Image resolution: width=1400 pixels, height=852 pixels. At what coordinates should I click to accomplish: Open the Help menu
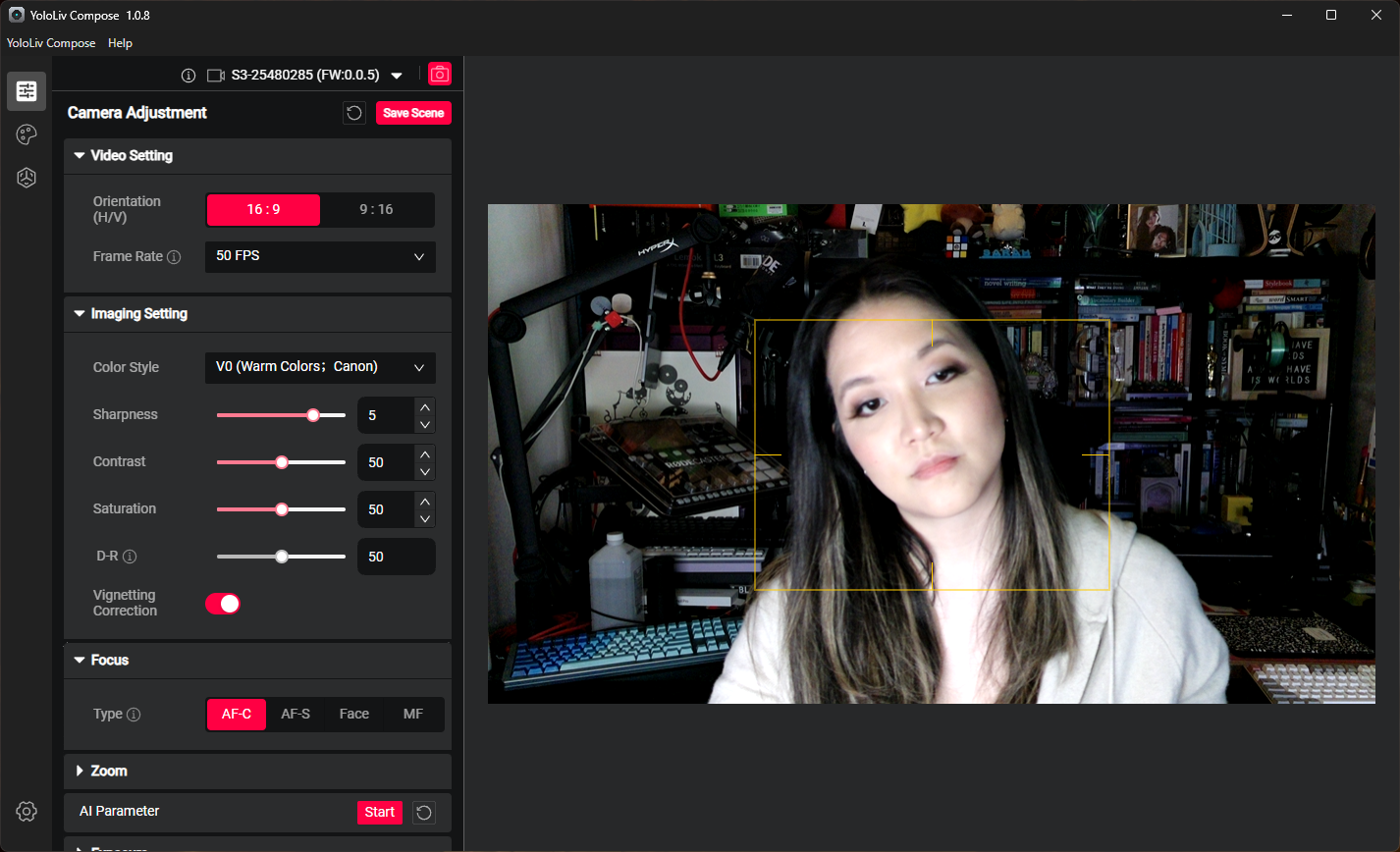coord(120,43)
